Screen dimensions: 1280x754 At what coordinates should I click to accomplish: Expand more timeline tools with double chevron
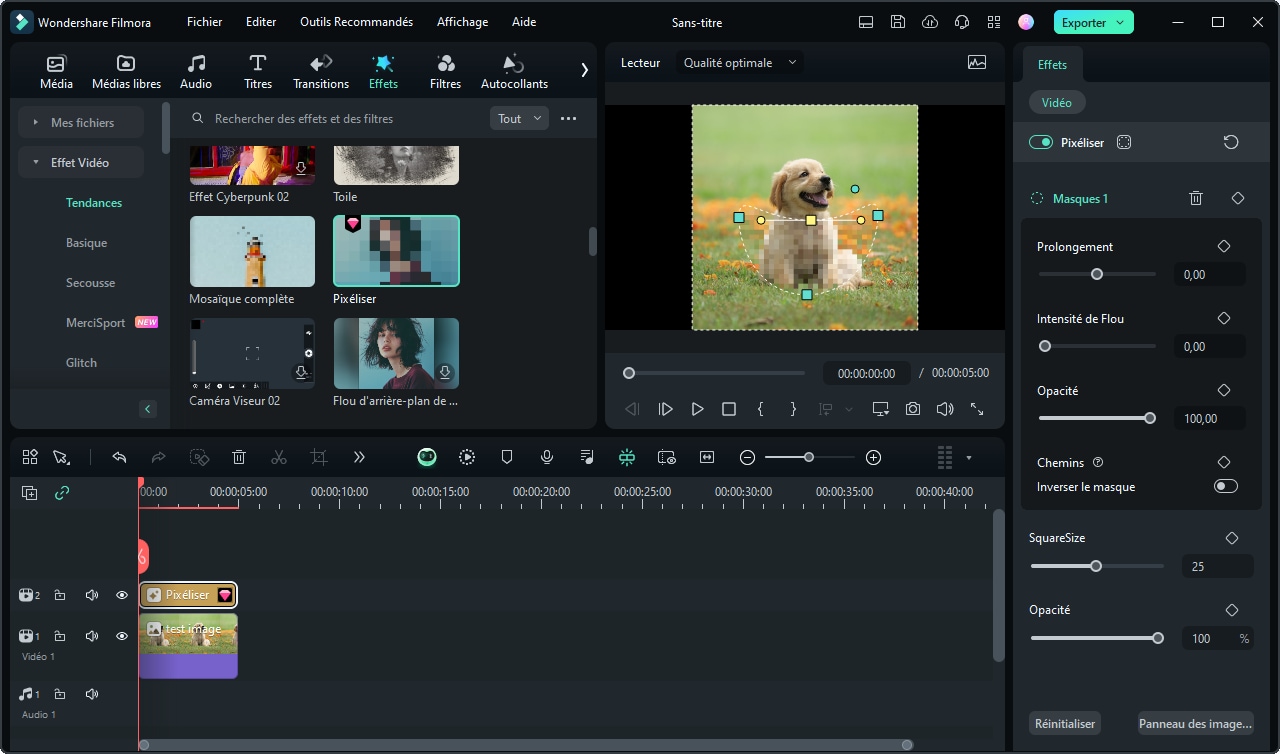(x=359, y=457)
